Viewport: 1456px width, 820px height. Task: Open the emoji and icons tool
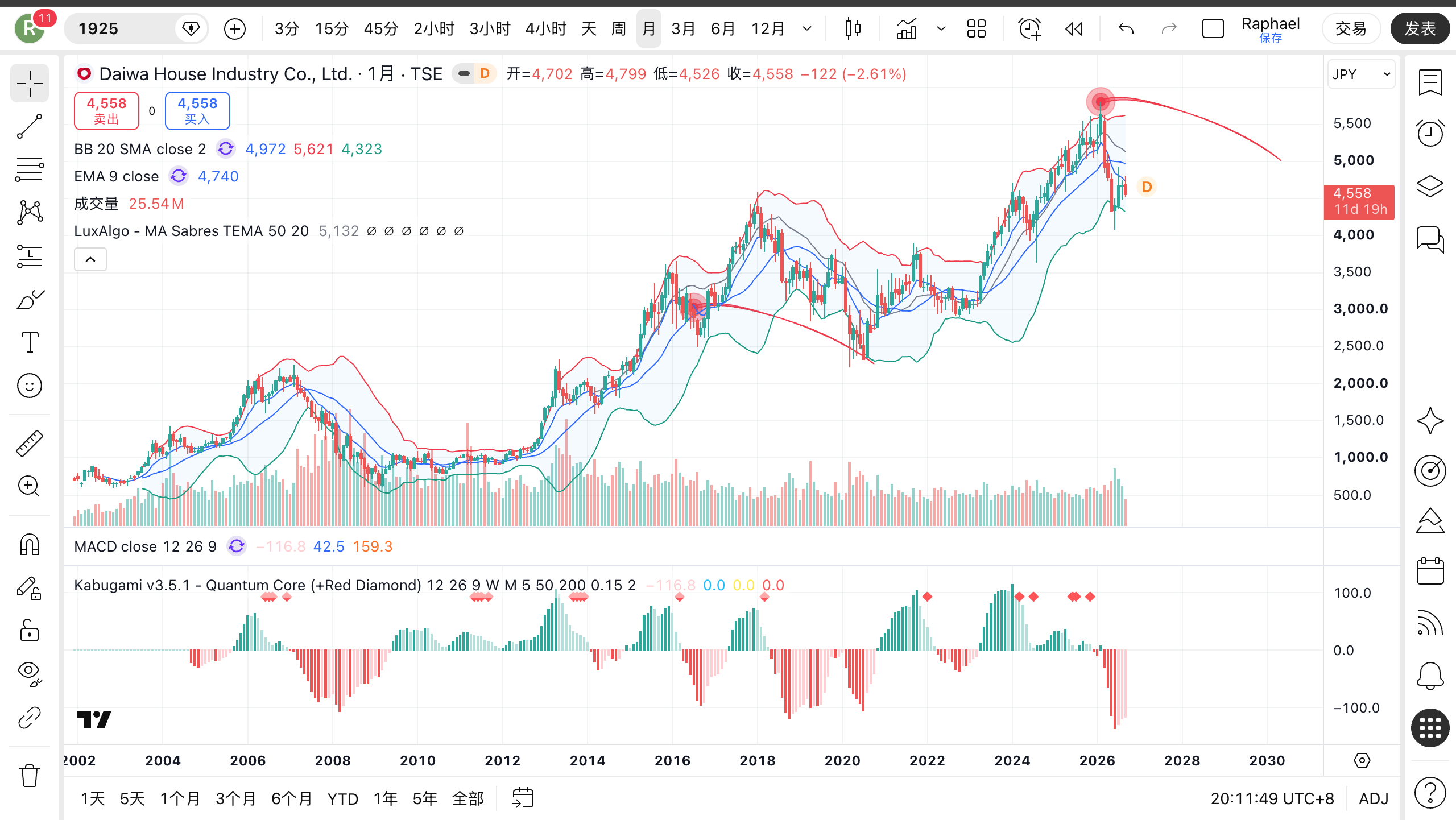30,386
